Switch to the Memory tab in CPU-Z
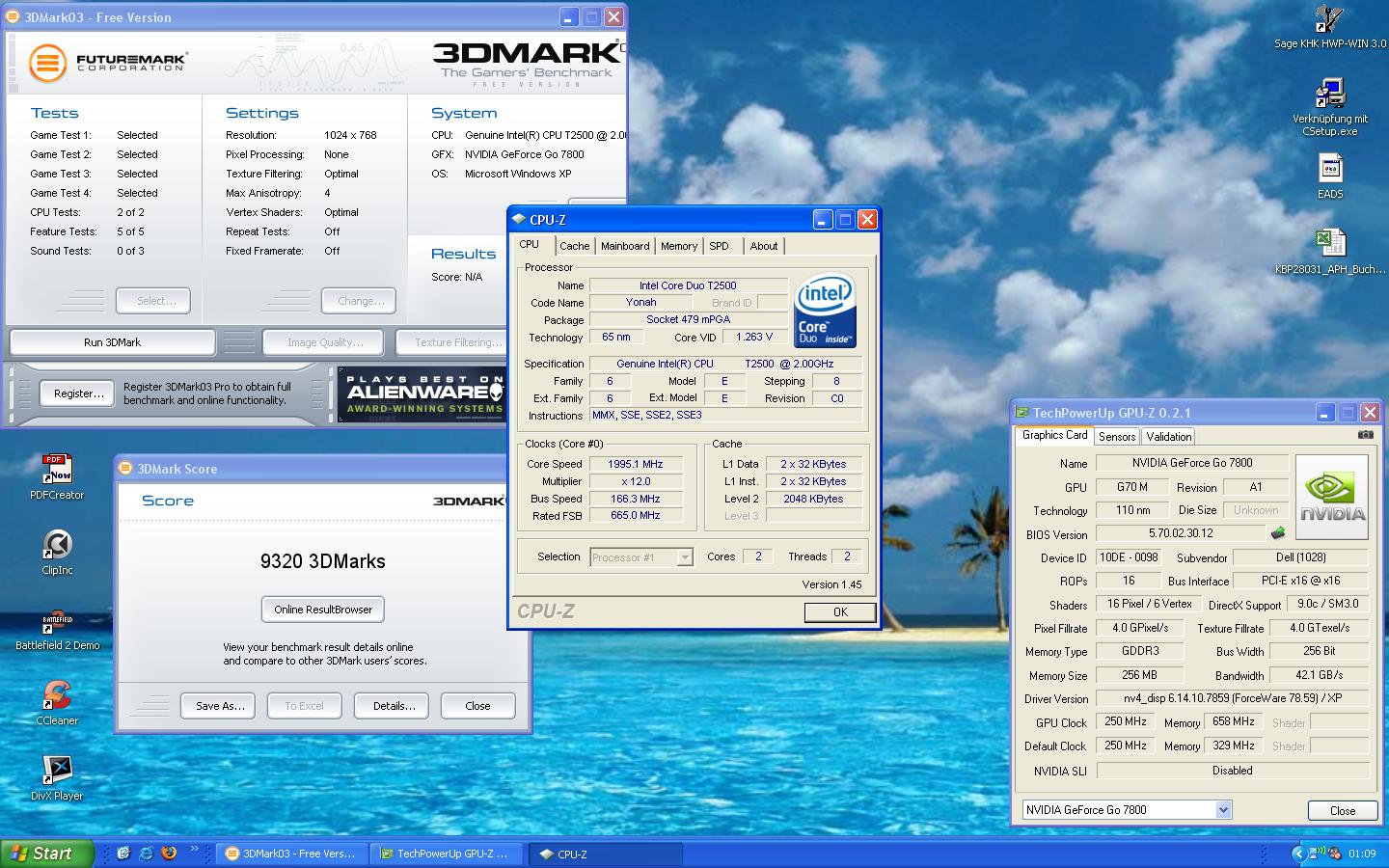 point(679,246)
